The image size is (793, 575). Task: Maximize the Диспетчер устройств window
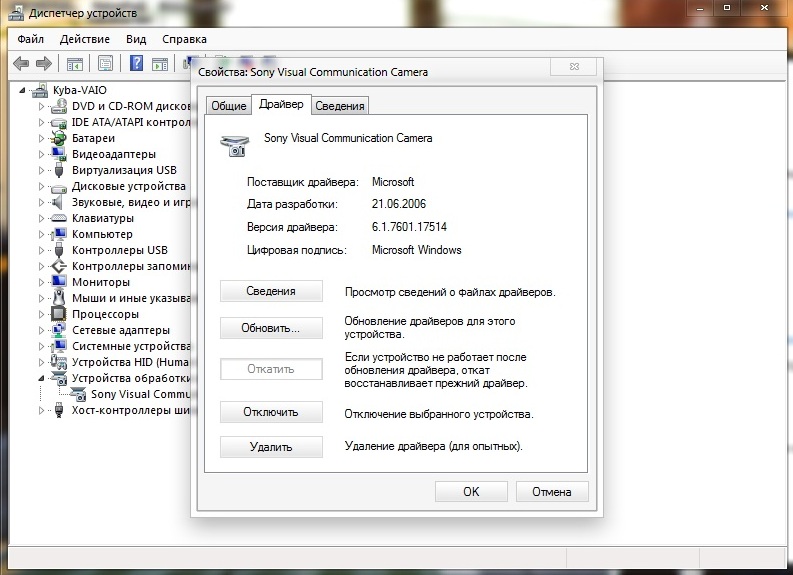[727, 8]
